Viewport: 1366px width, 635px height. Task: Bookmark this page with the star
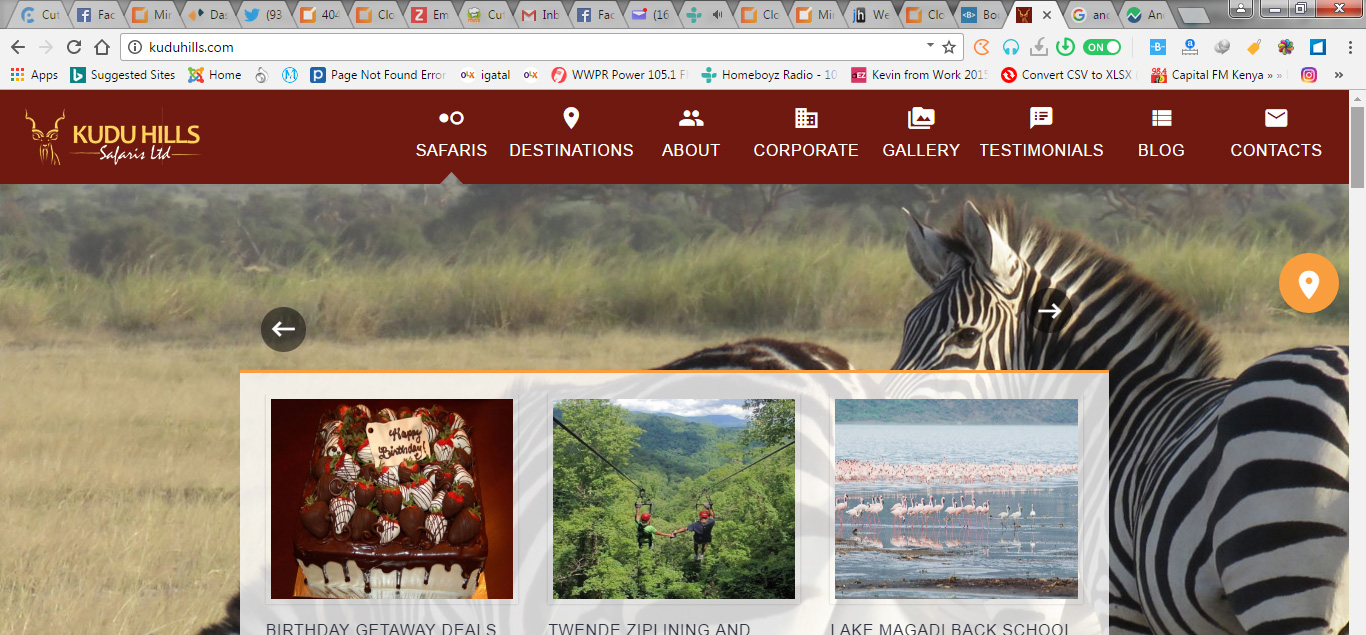pyautogui.click(x=949, y=47)
